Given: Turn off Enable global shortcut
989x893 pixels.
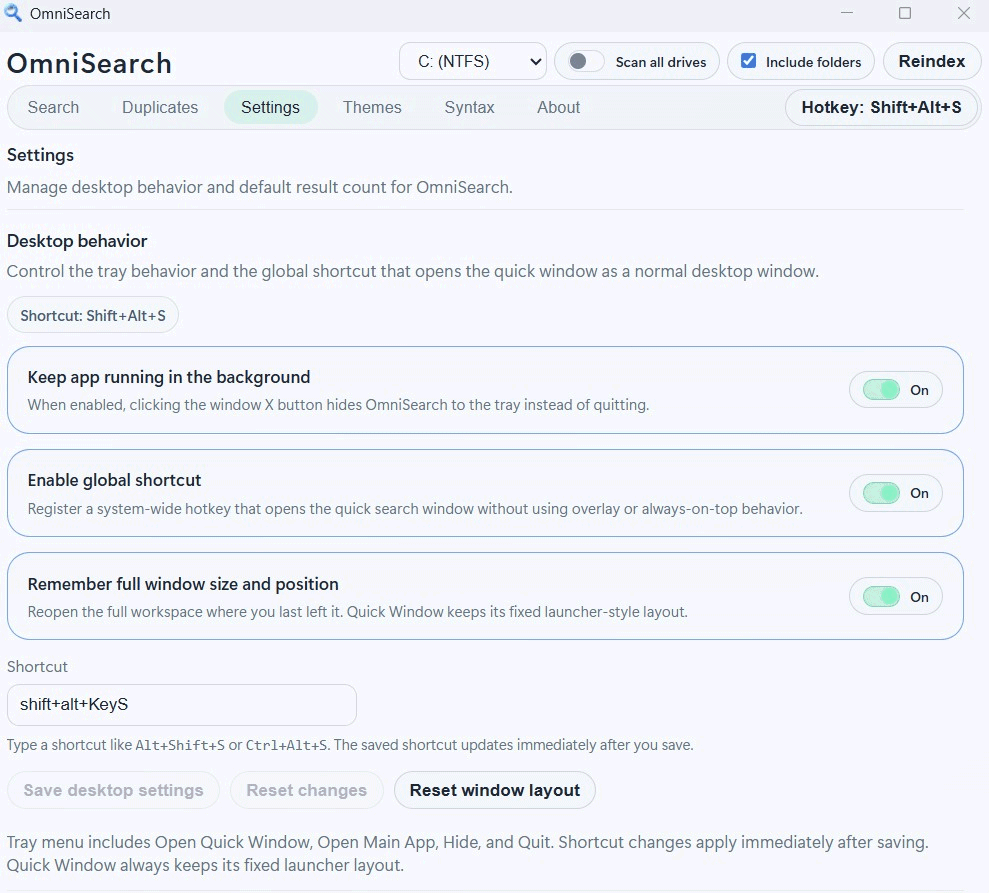Looking at the screenshot, I should coord(895,493).
